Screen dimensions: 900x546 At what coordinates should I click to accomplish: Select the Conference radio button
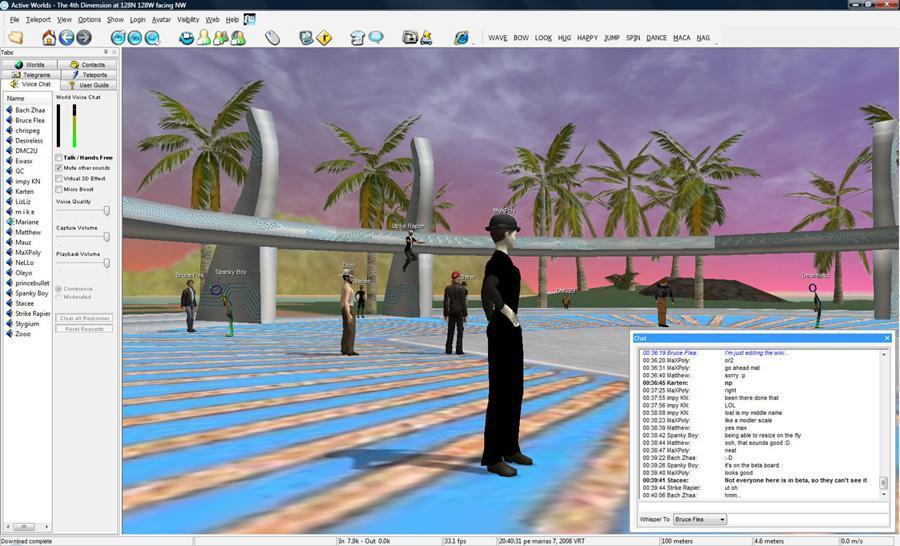tap(59, 289)
